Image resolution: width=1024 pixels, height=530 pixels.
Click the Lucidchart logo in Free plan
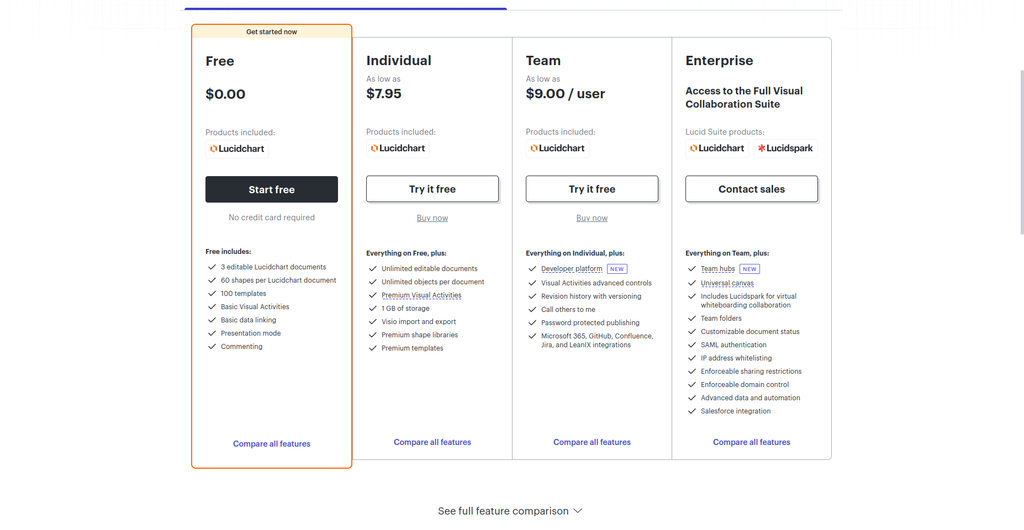(237, 148)
